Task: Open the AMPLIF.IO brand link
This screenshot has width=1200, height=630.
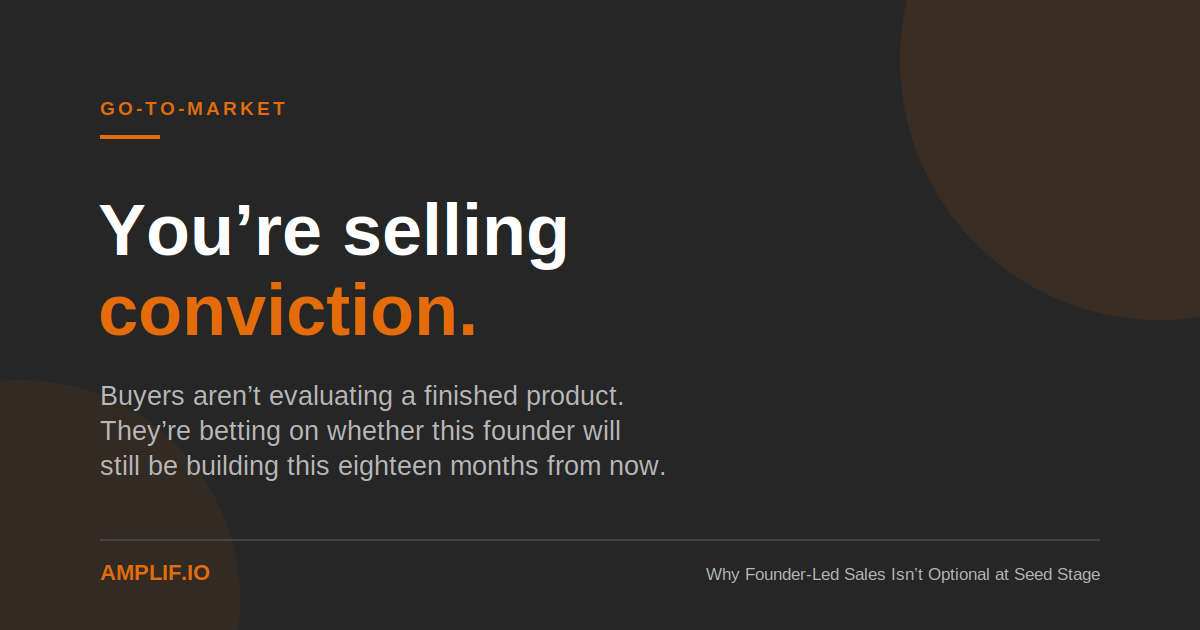Action: (x=155, y=573)
